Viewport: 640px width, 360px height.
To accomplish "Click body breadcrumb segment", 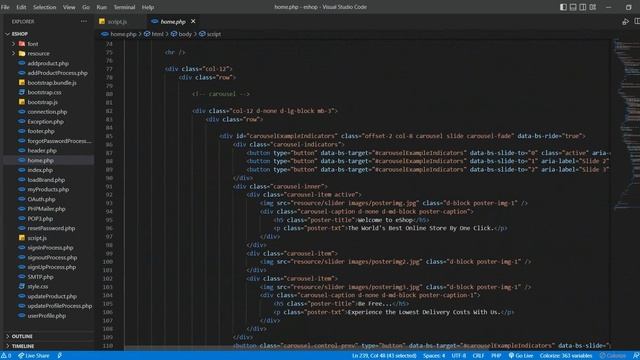I will 185,34.
